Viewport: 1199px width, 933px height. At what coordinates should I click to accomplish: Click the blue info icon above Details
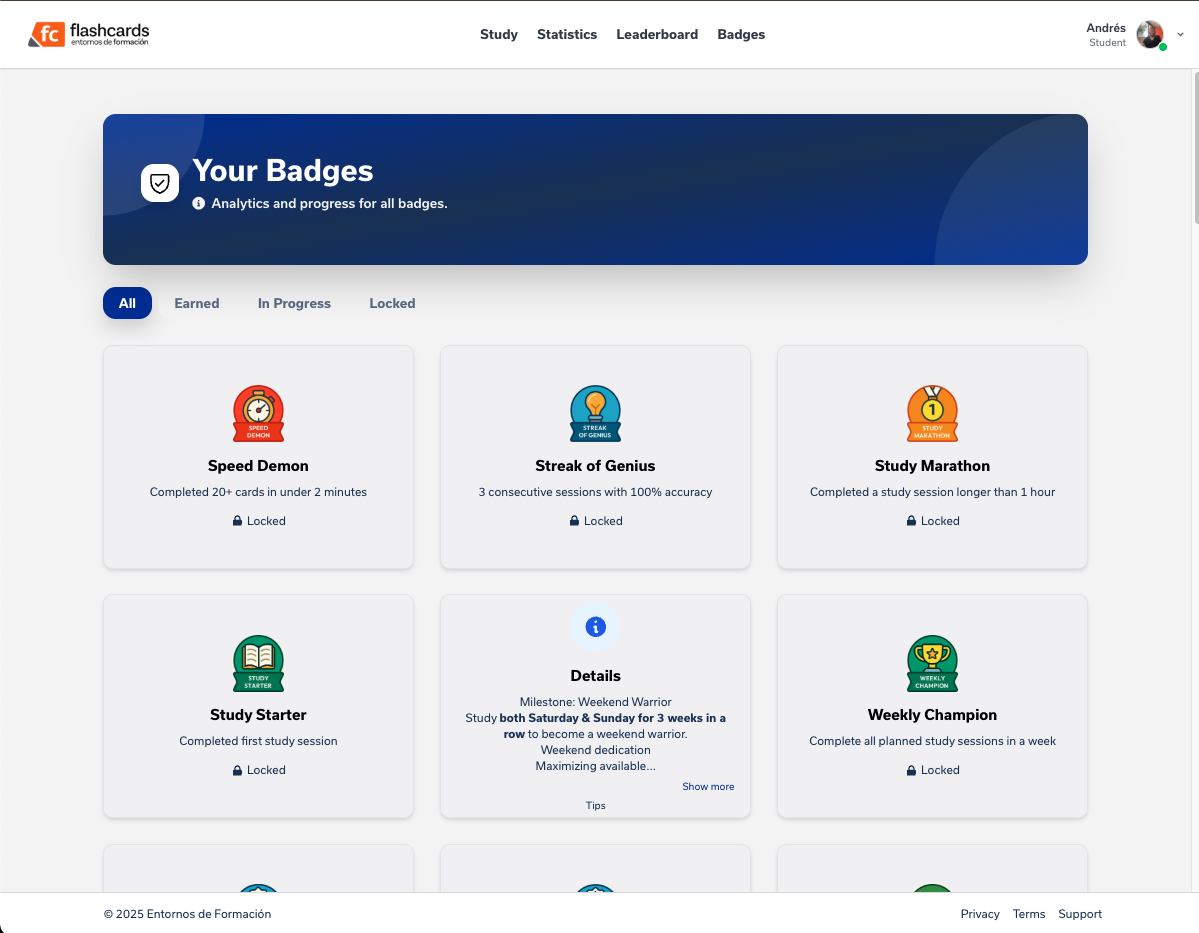click(x=595, y=627)
